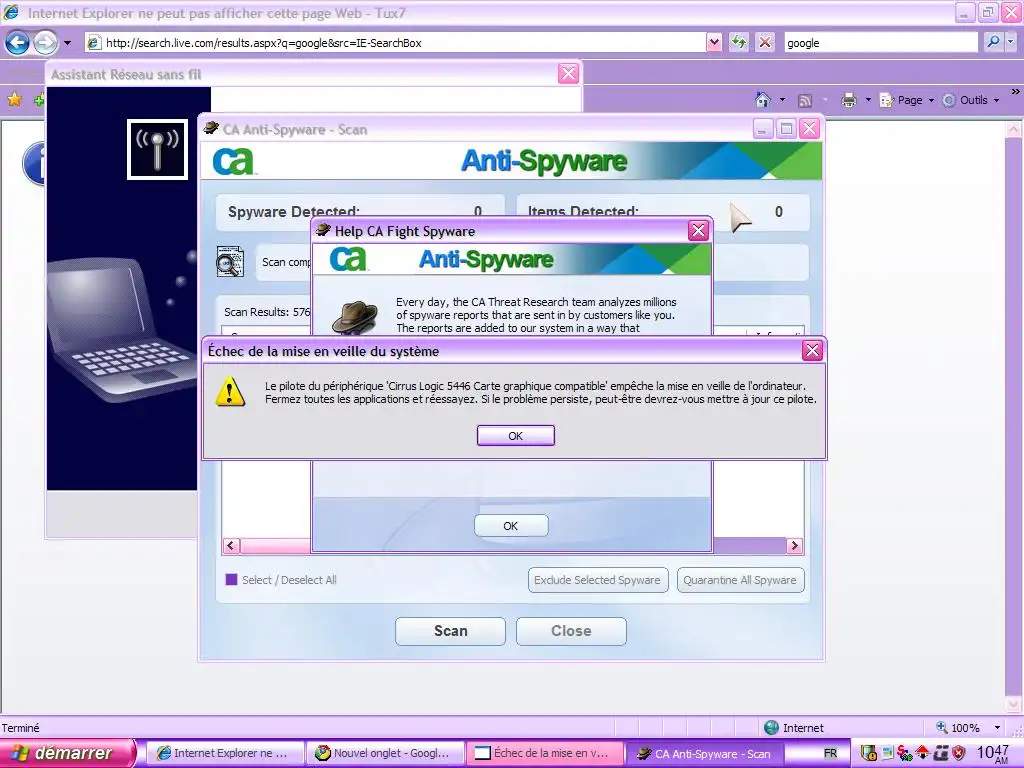Toggle the Select / Deselect All checkbox
This screenshot has height=768, width=1024.
coord(231,579)
